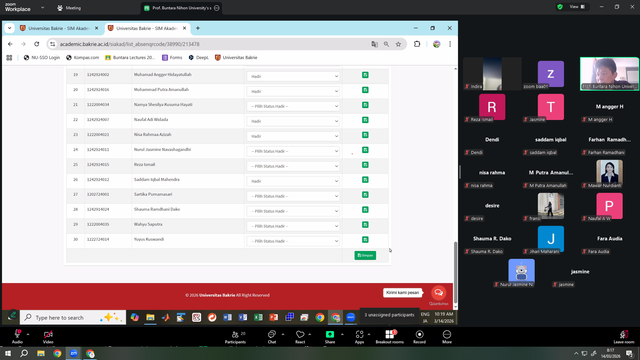
Task: Click green icon in Reza Ismail row
Action: point(365,165)
